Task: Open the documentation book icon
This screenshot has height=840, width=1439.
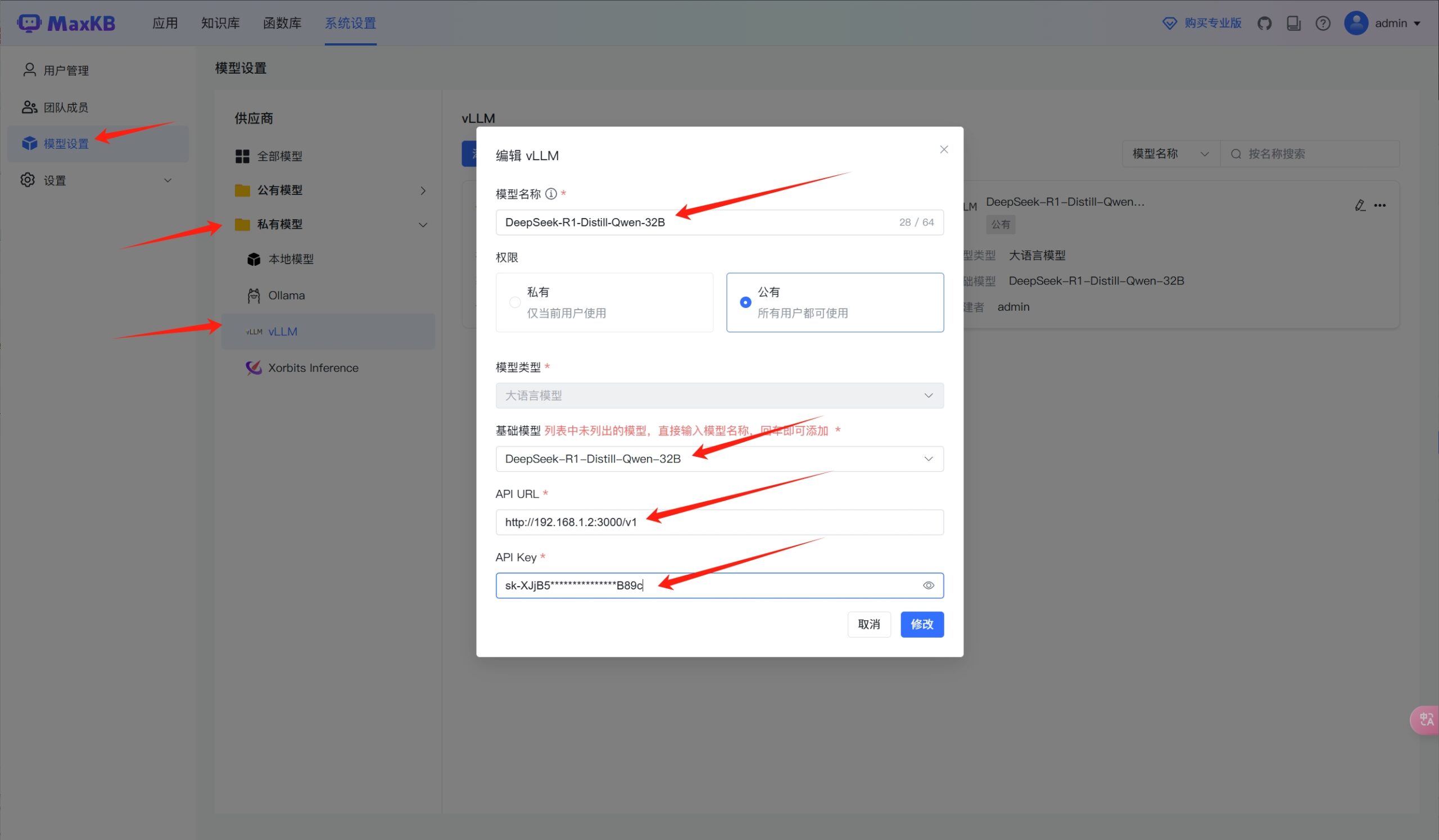Action: 1293,24
